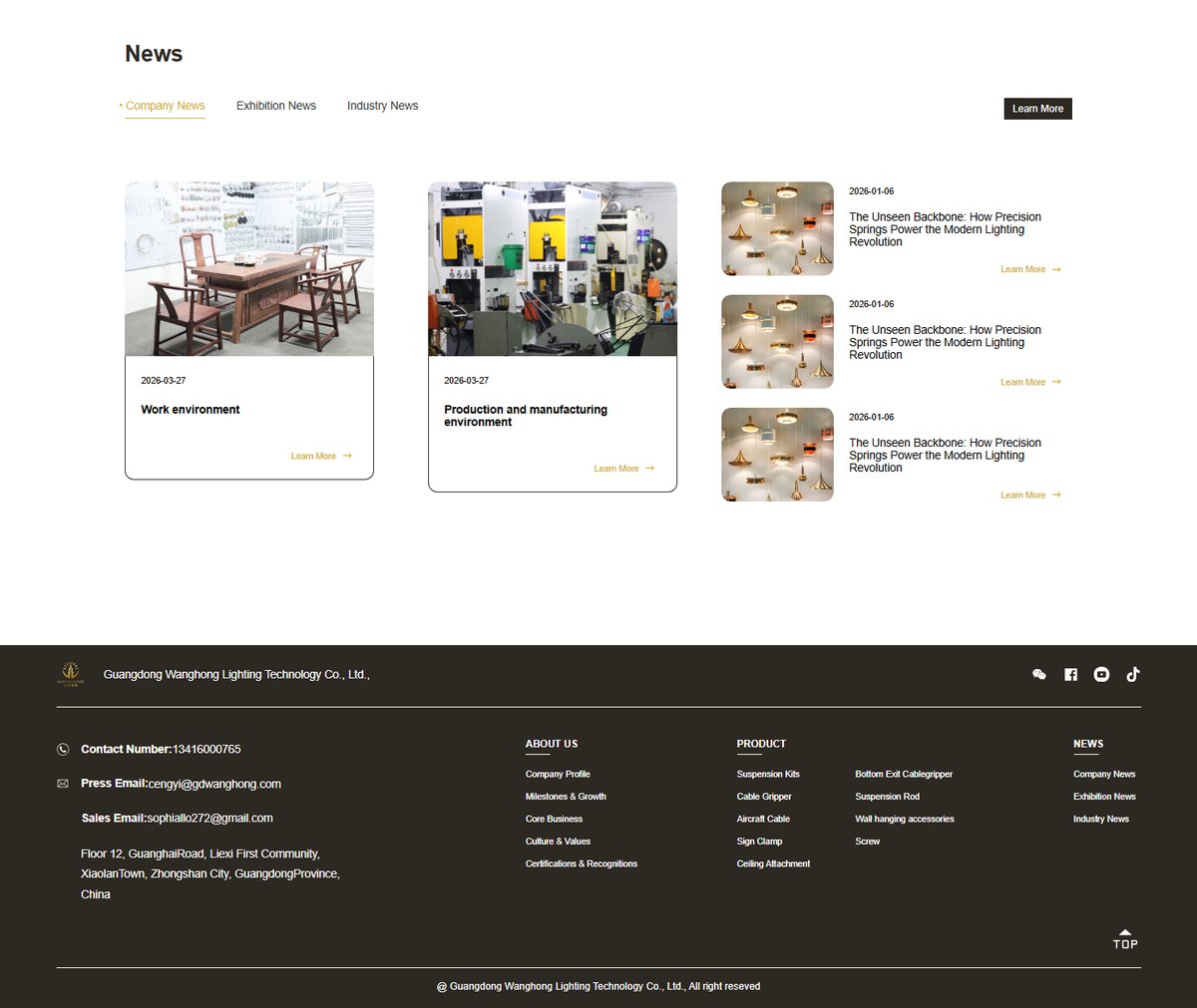Click the dark Learn More button
The width and height of the screenshot is (1197, 1008).
point(1037,109)
